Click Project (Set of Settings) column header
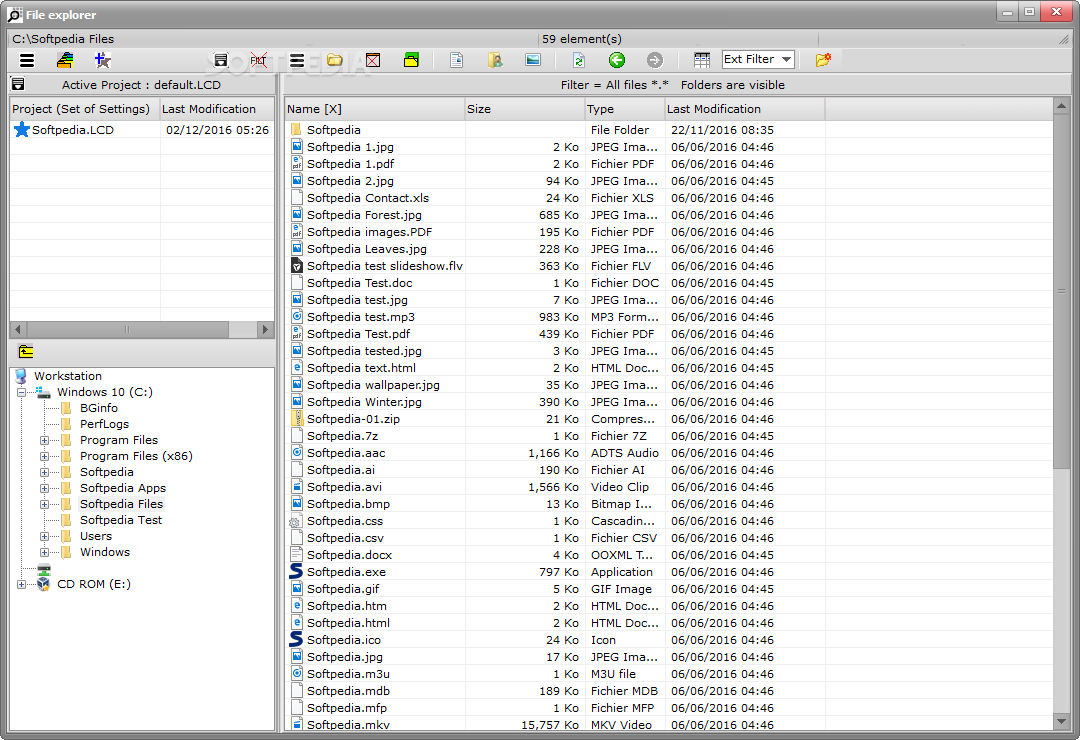The height and width of the screenshot is (740, 1080). tap(85, 109)
